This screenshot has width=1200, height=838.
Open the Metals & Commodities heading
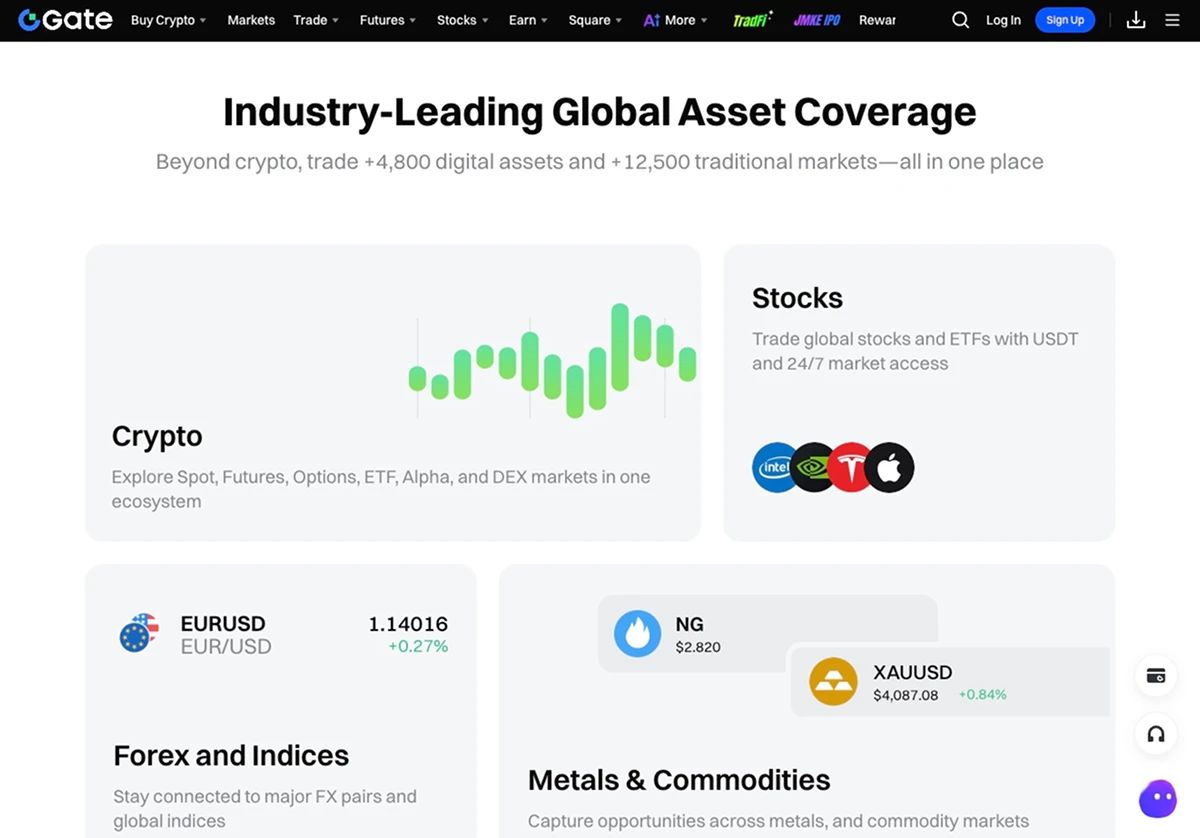679,780
